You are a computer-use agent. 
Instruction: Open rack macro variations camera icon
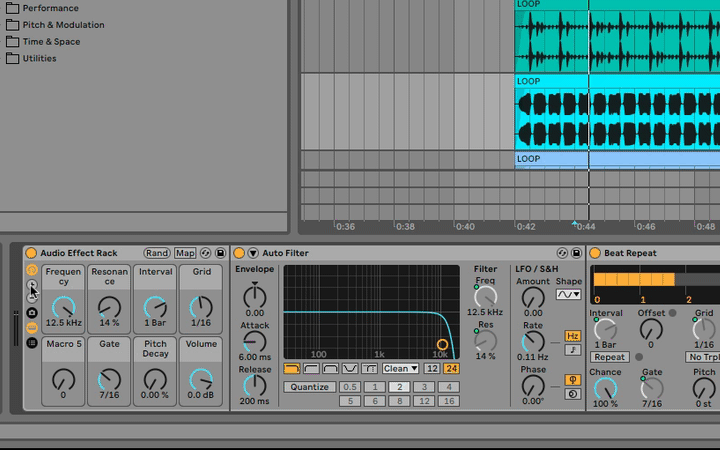(32, 313)
